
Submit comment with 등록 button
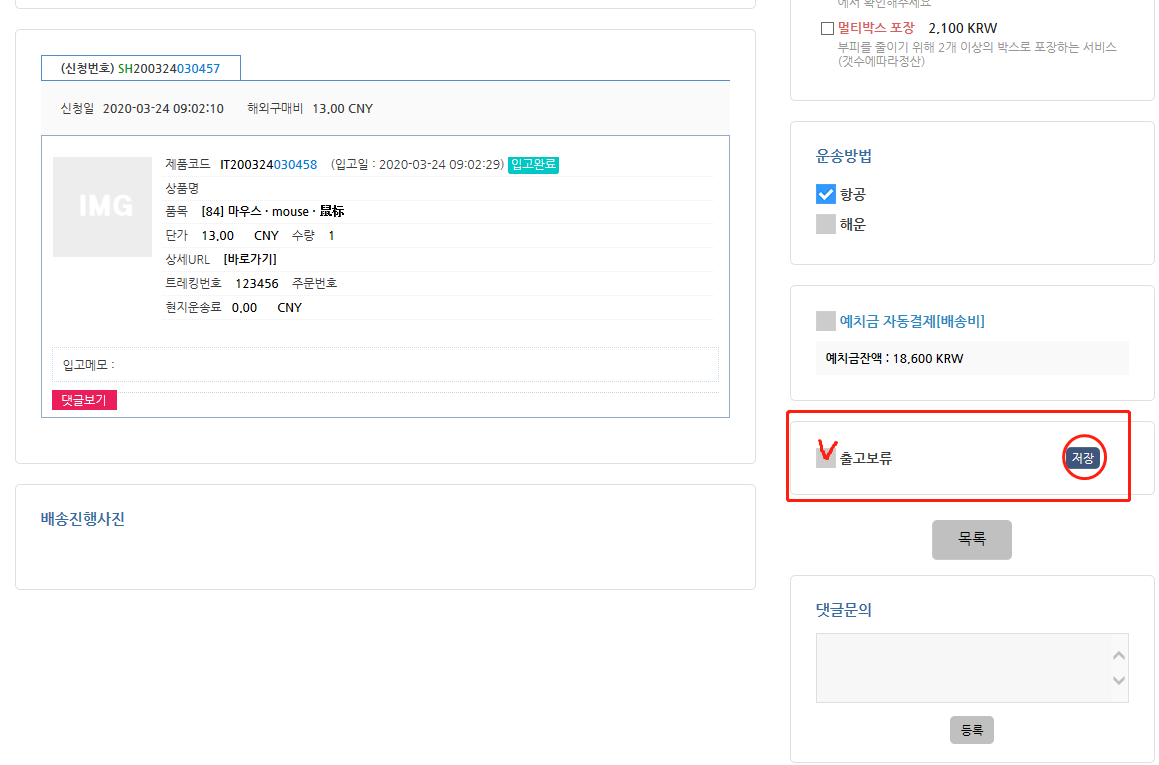971,730
